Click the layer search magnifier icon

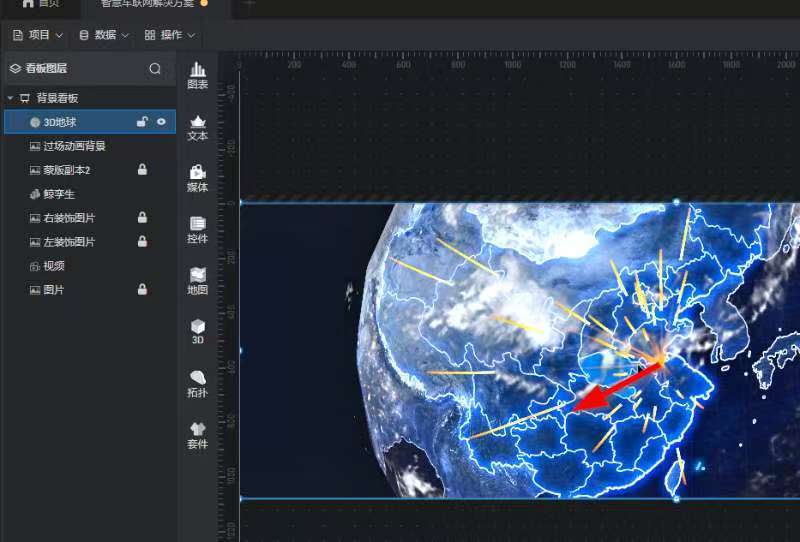[155, 68]
